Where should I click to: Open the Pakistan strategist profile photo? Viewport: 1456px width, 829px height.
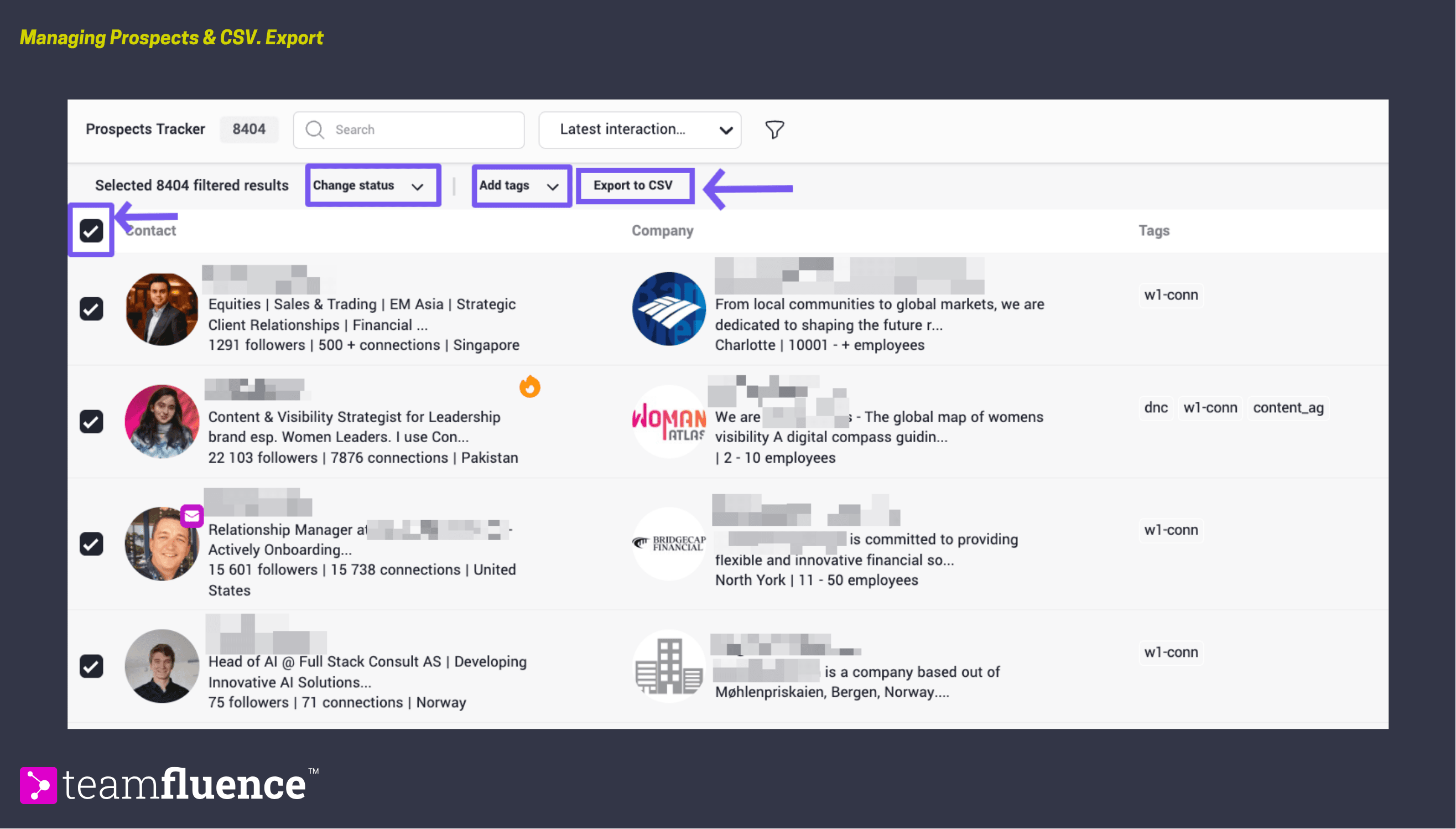pyautogui.click(x=162, y=421)
